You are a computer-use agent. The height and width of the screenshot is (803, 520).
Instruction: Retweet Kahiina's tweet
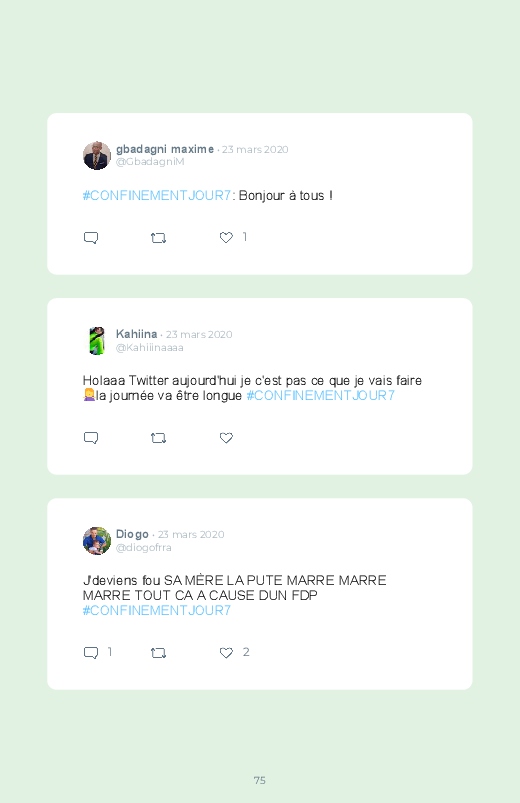point(158,438)
